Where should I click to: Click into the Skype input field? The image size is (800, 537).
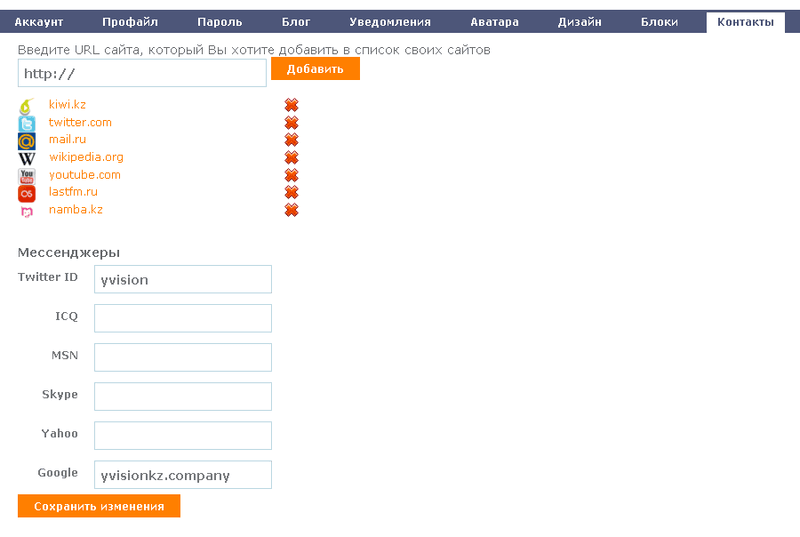coord(183,396)
